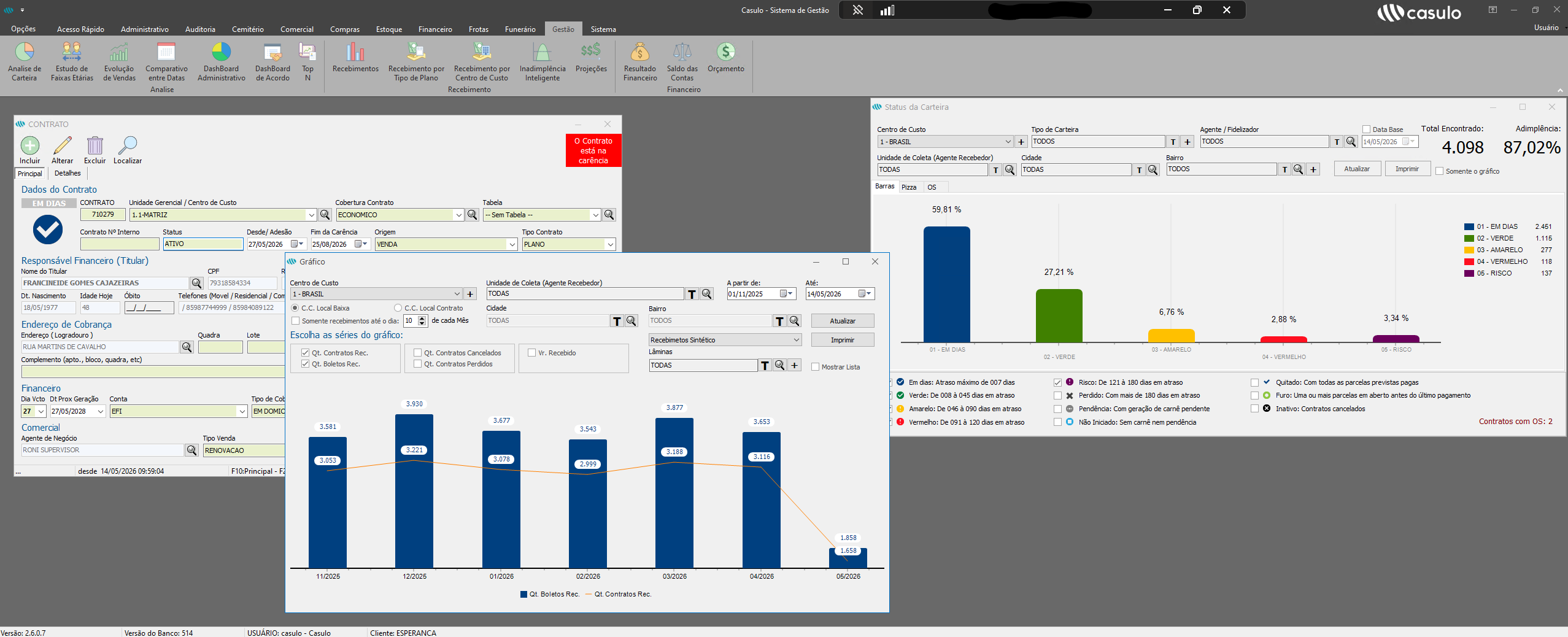Viewport: 1568px width, 637px height.
Task: Open Resultado Financeiro
Action: tap(640, 61)
